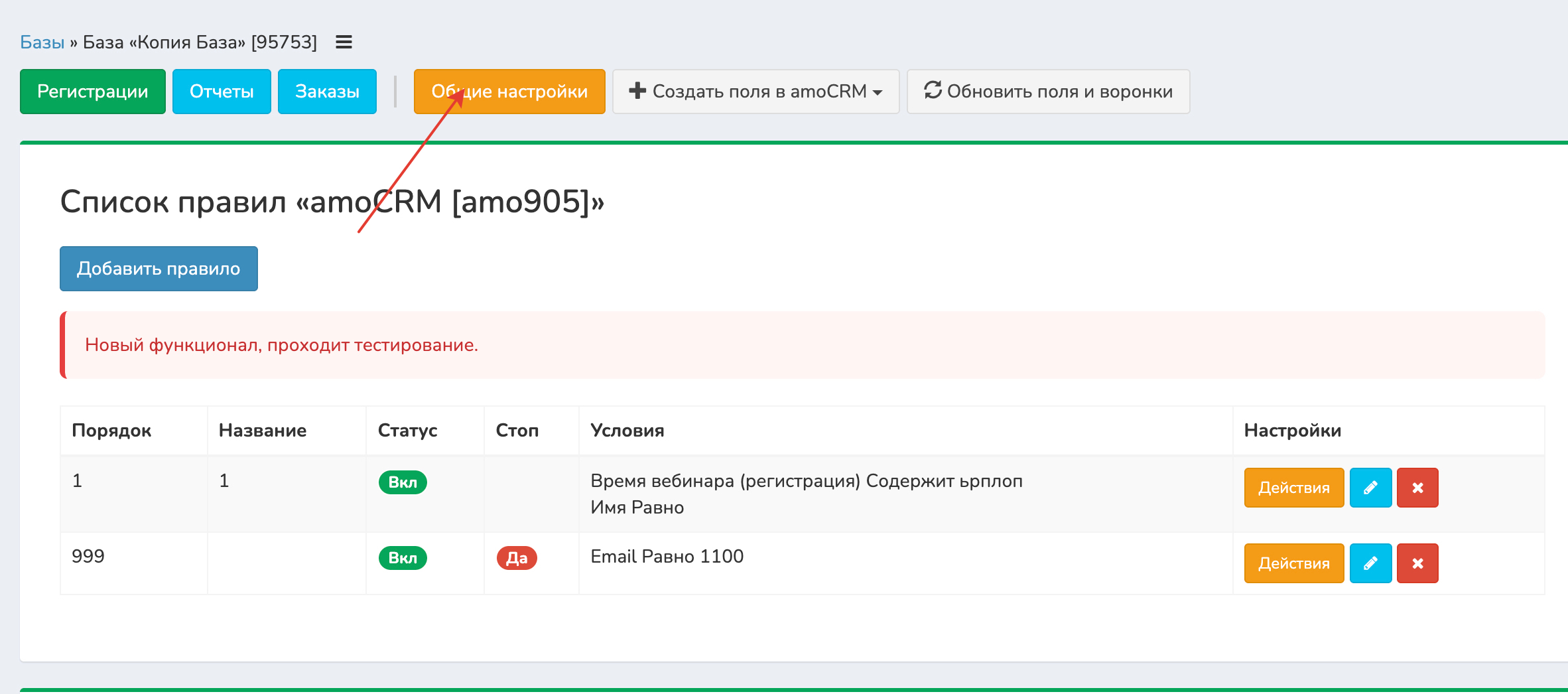The image size is (1568, 694).
Task: Click the Порядок column header
Action: tap(111, 431)
